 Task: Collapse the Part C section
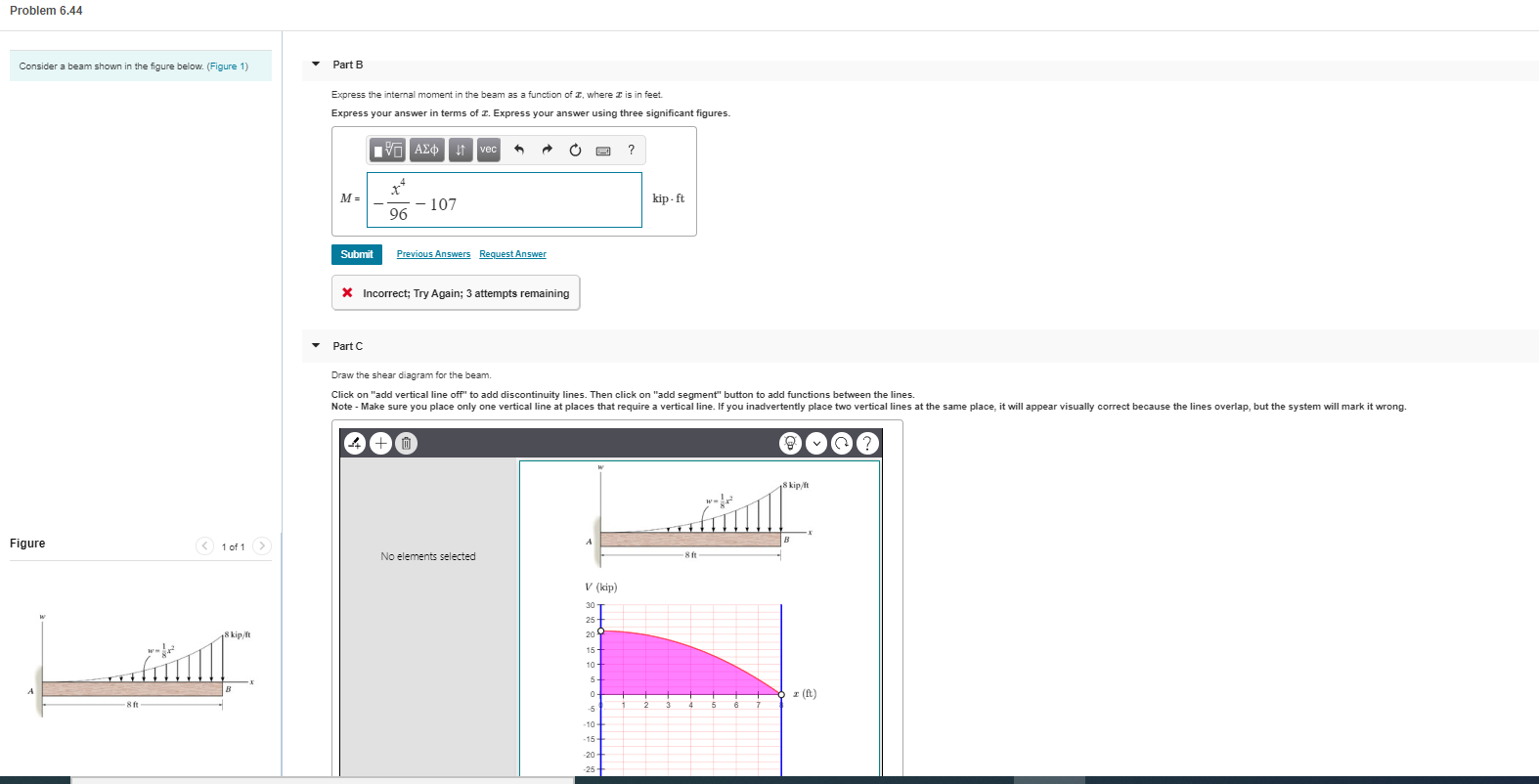(316, 345)
